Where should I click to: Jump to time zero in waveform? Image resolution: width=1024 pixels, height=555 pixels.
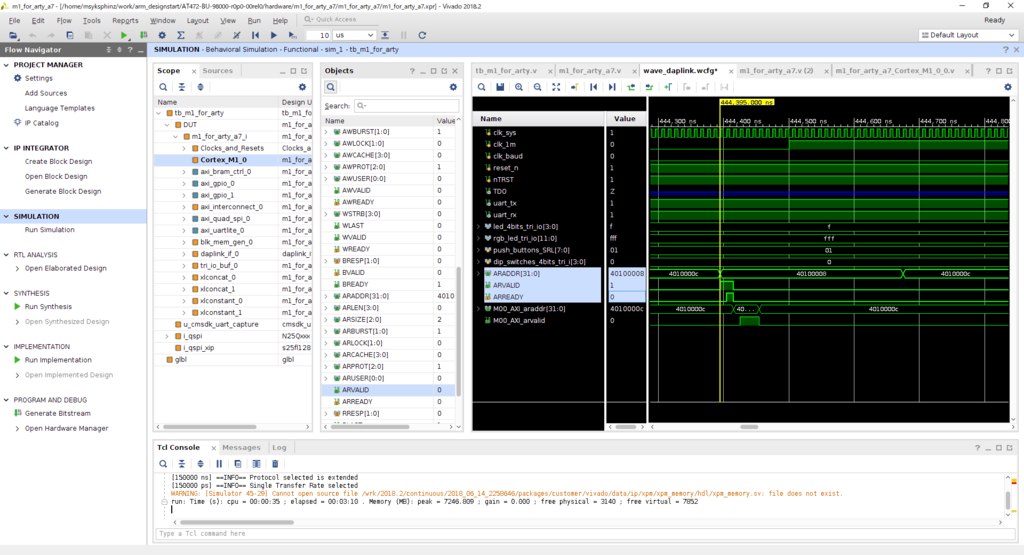(x=593, y=87)
